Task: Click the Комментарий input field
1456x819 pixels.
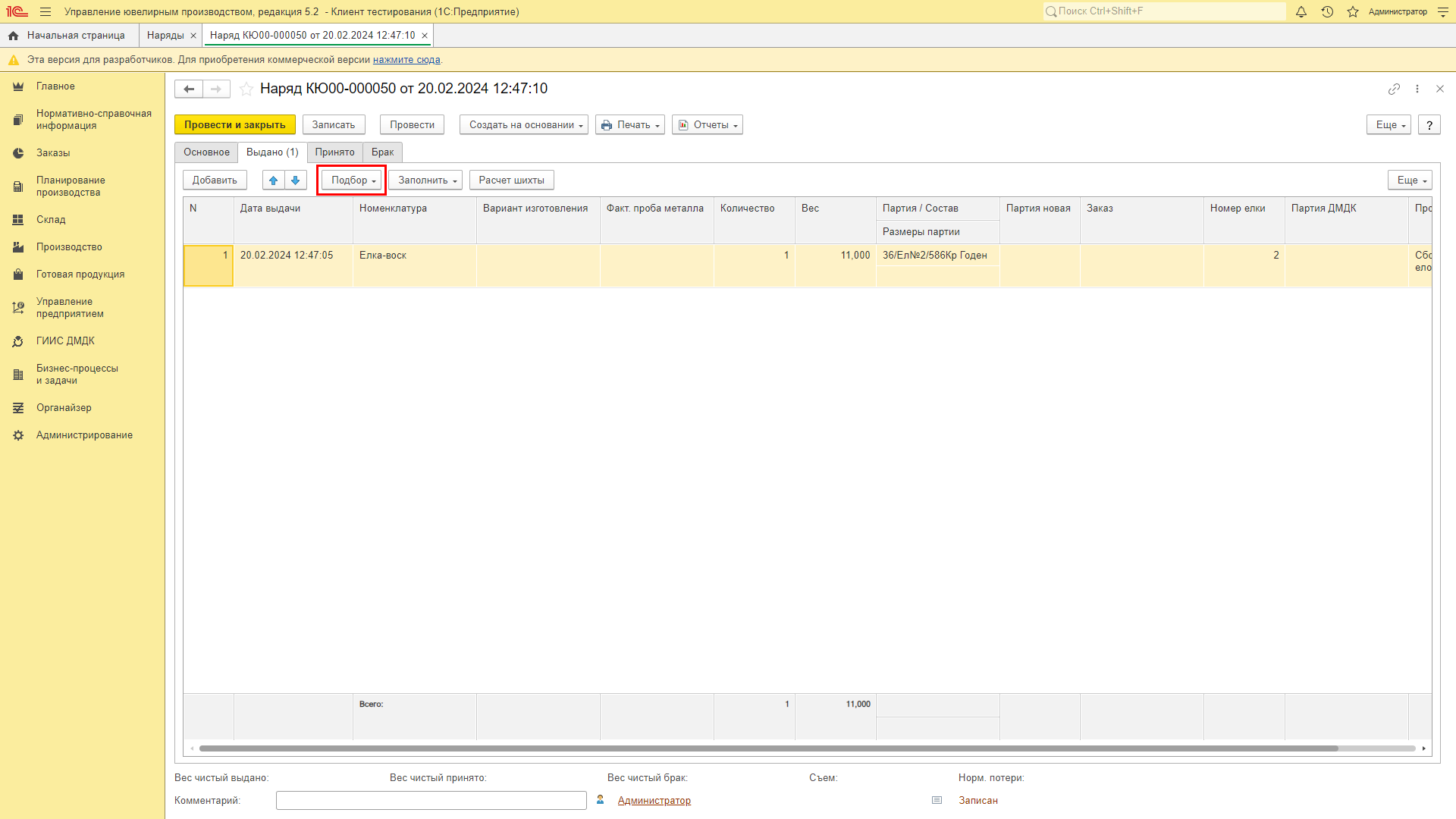Action: 431,801
